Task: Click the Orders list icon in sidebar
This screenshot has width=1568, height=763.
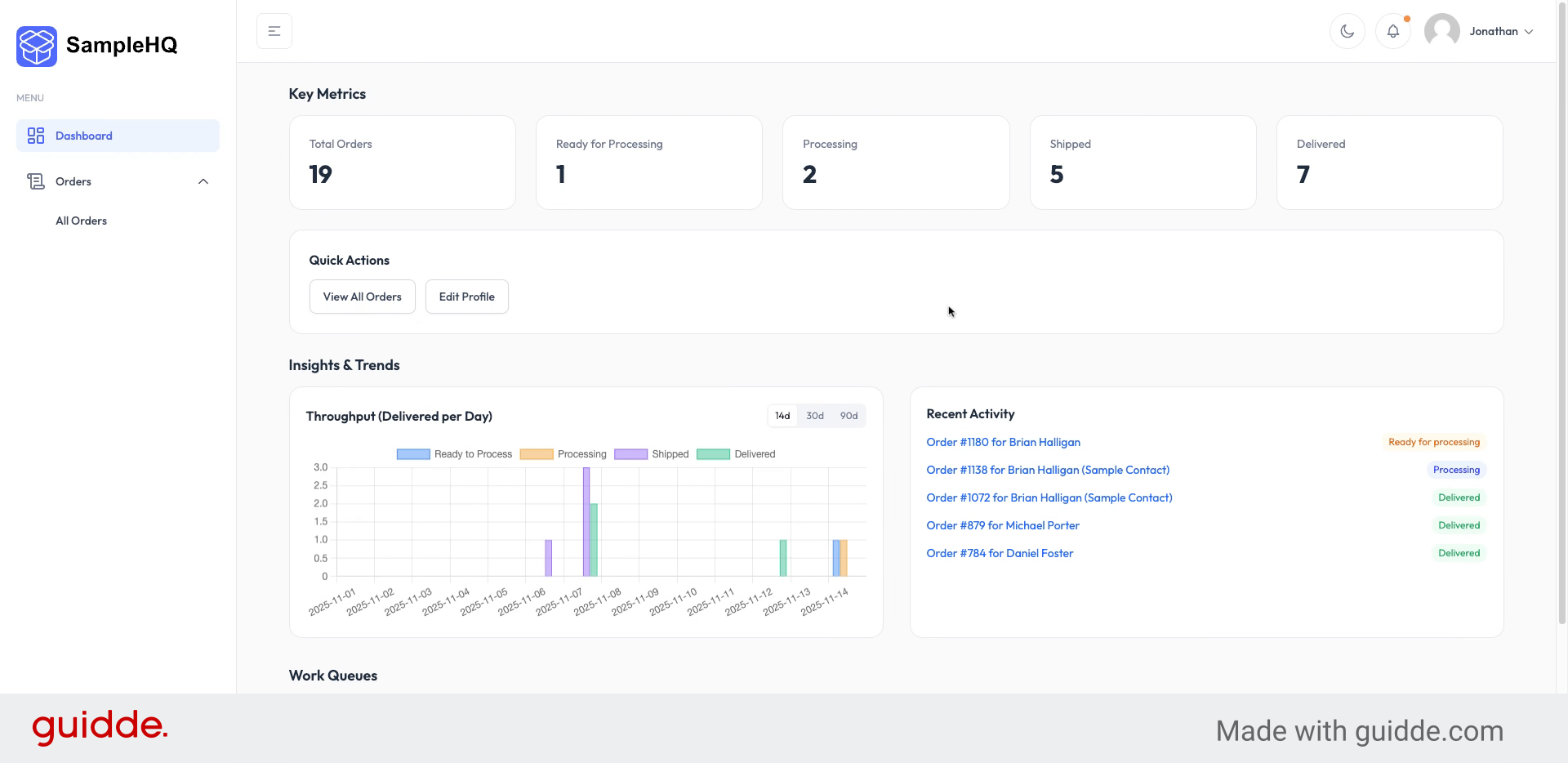Action: coord(36,181)
